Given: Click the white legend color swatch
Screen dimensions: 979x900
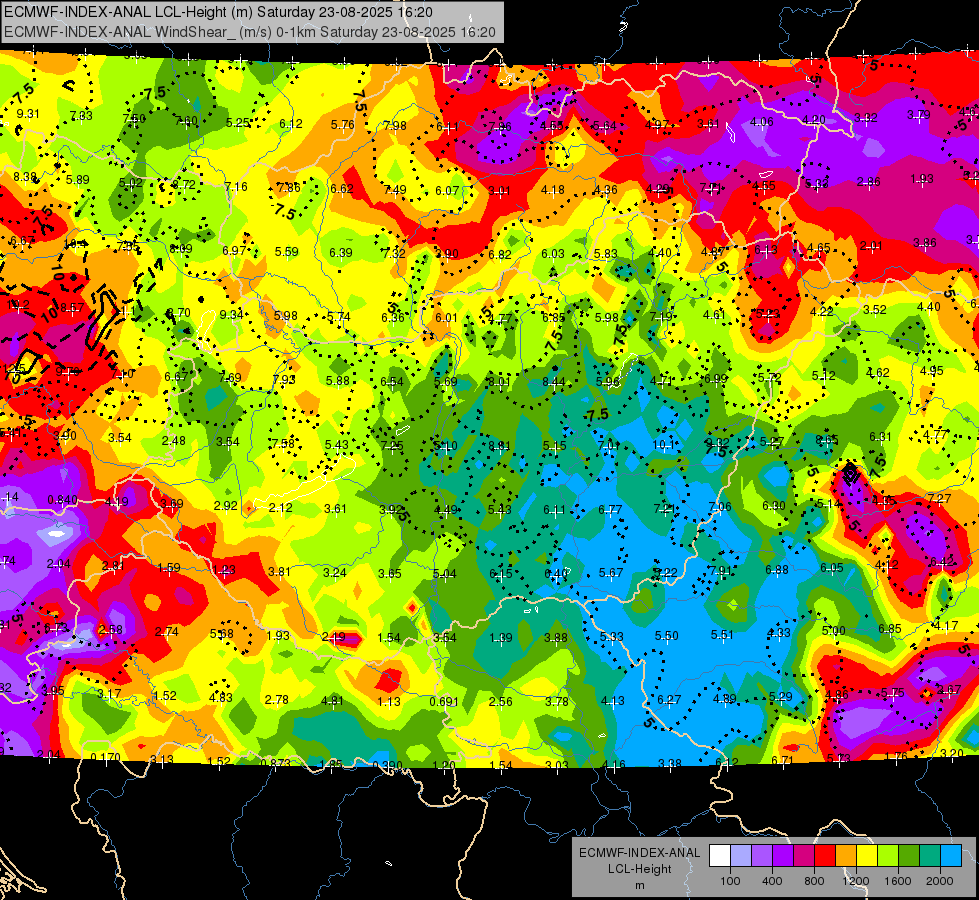Looking at the screenshot, I should click(720, 855).
